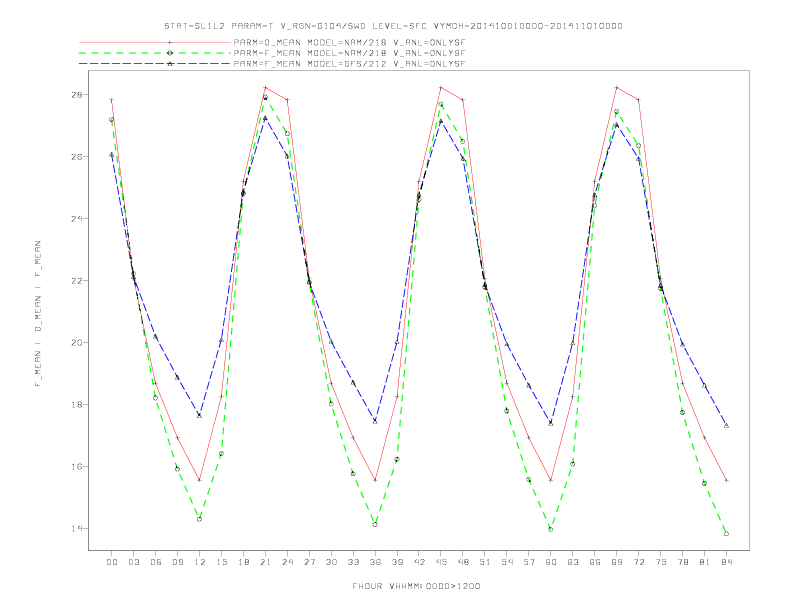792x612 pixels.
Task: Click y-axis tick label 22
Action: (x=78, y=281)
